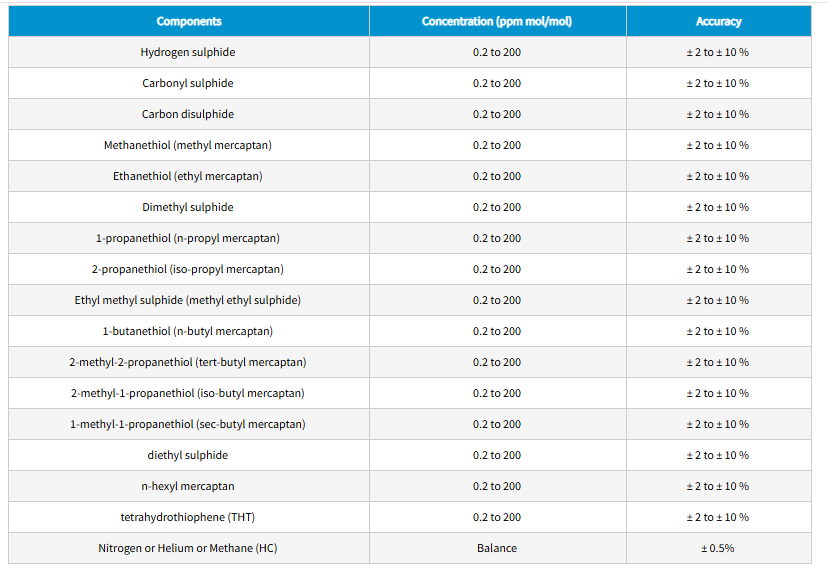Click 1-propanethiol (n-propyl mercaptan) entry
Screen dimensions: 828x580
coord(188,238)
